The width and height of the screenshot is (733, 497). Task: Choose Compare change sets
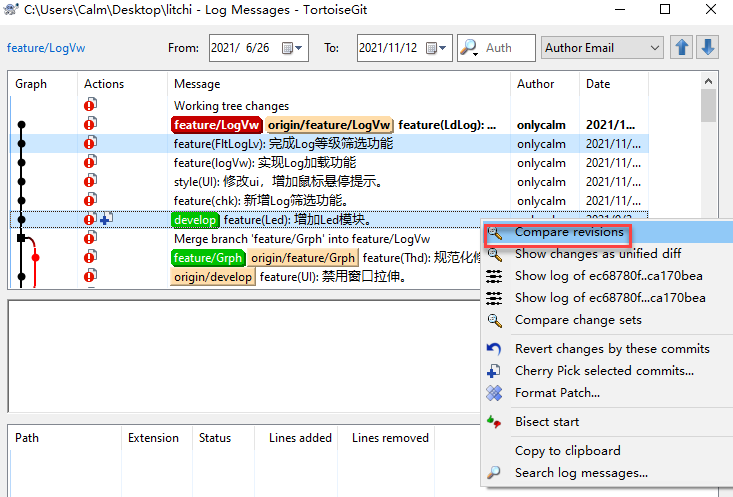[x=607, y=320]
